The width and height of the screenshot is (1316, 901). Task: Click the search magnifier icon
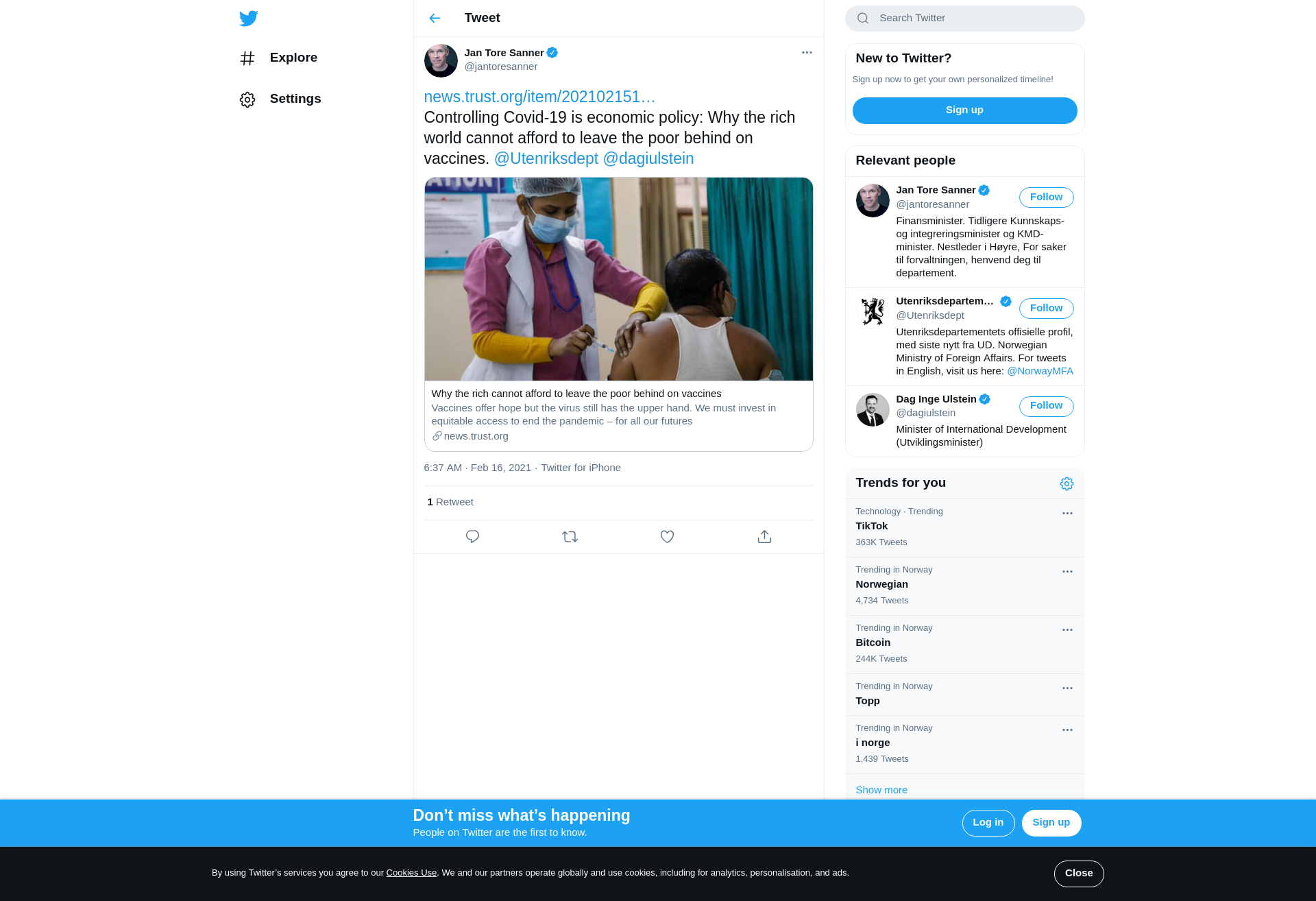click(x=863, y=19)
